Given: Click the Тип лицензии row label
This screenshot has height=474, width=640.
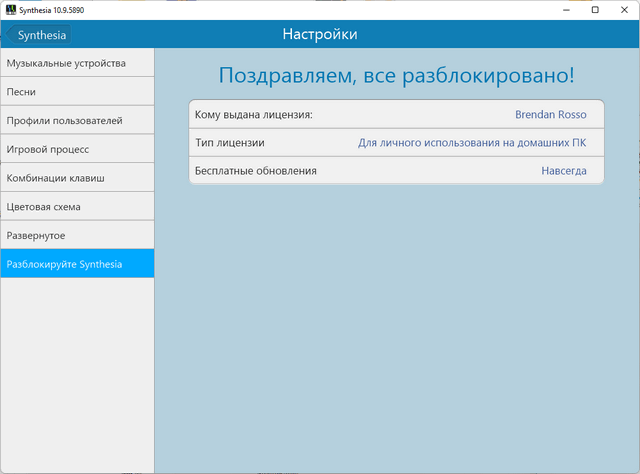Looking at the screenshot, I should coord(230,143).
